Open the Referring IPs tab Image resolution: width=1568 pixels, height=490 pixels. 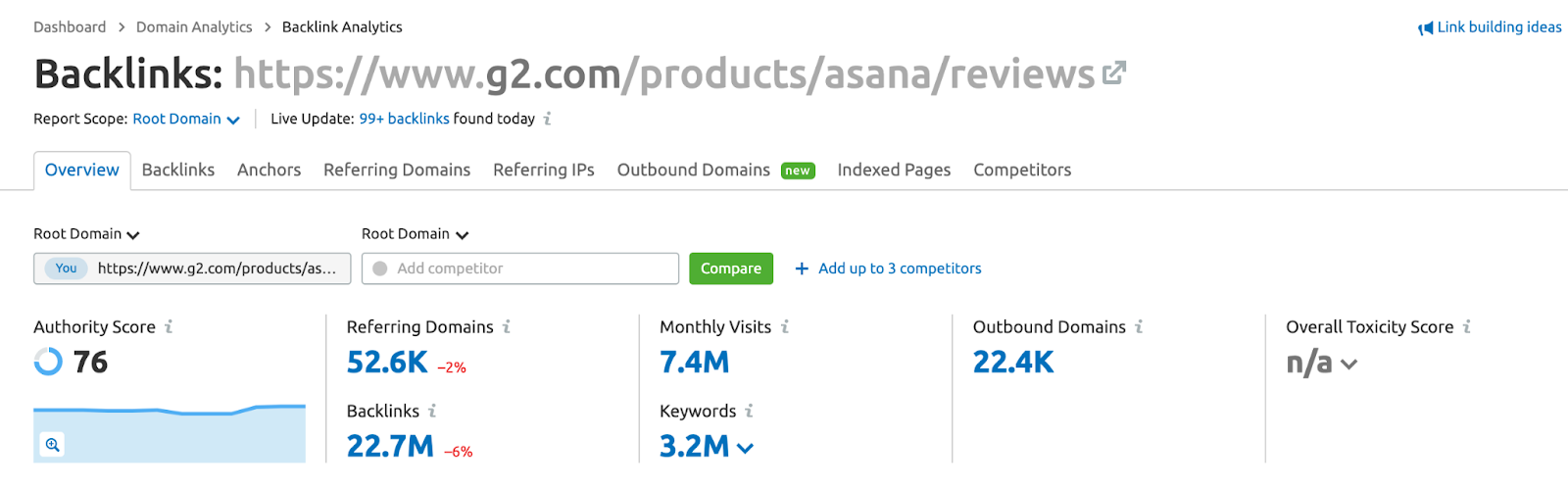coord(544,171)
